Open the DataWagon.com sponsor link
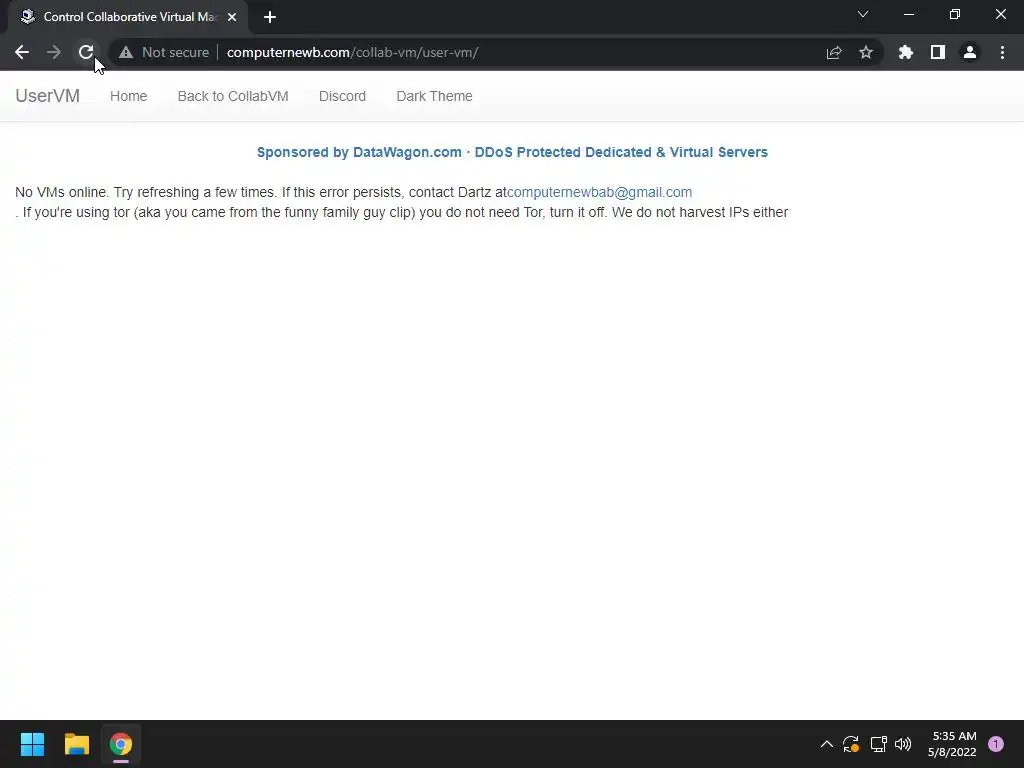The image size is (1024, 768). pyautogui.click(x=512, y=152)
